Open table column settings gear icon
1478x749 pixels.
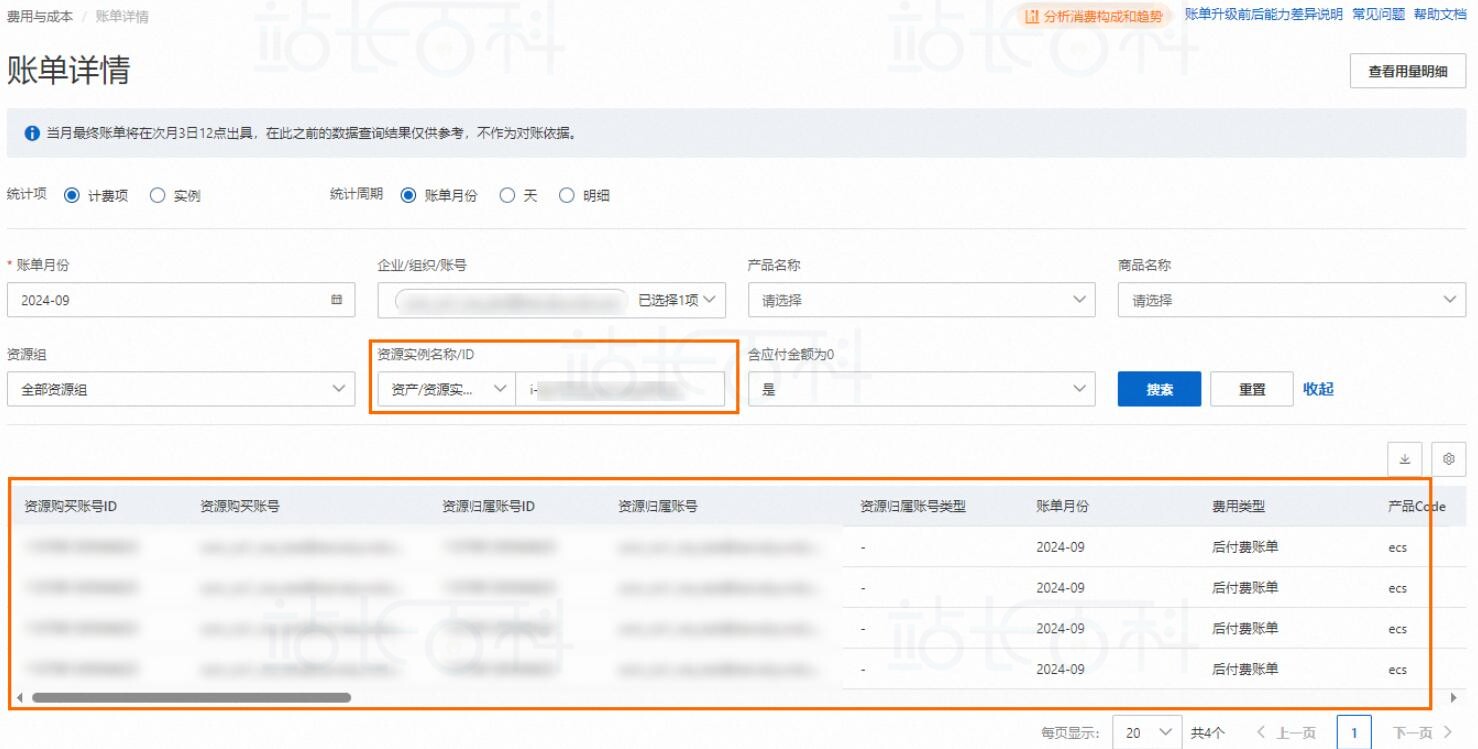pos(1448,458)
